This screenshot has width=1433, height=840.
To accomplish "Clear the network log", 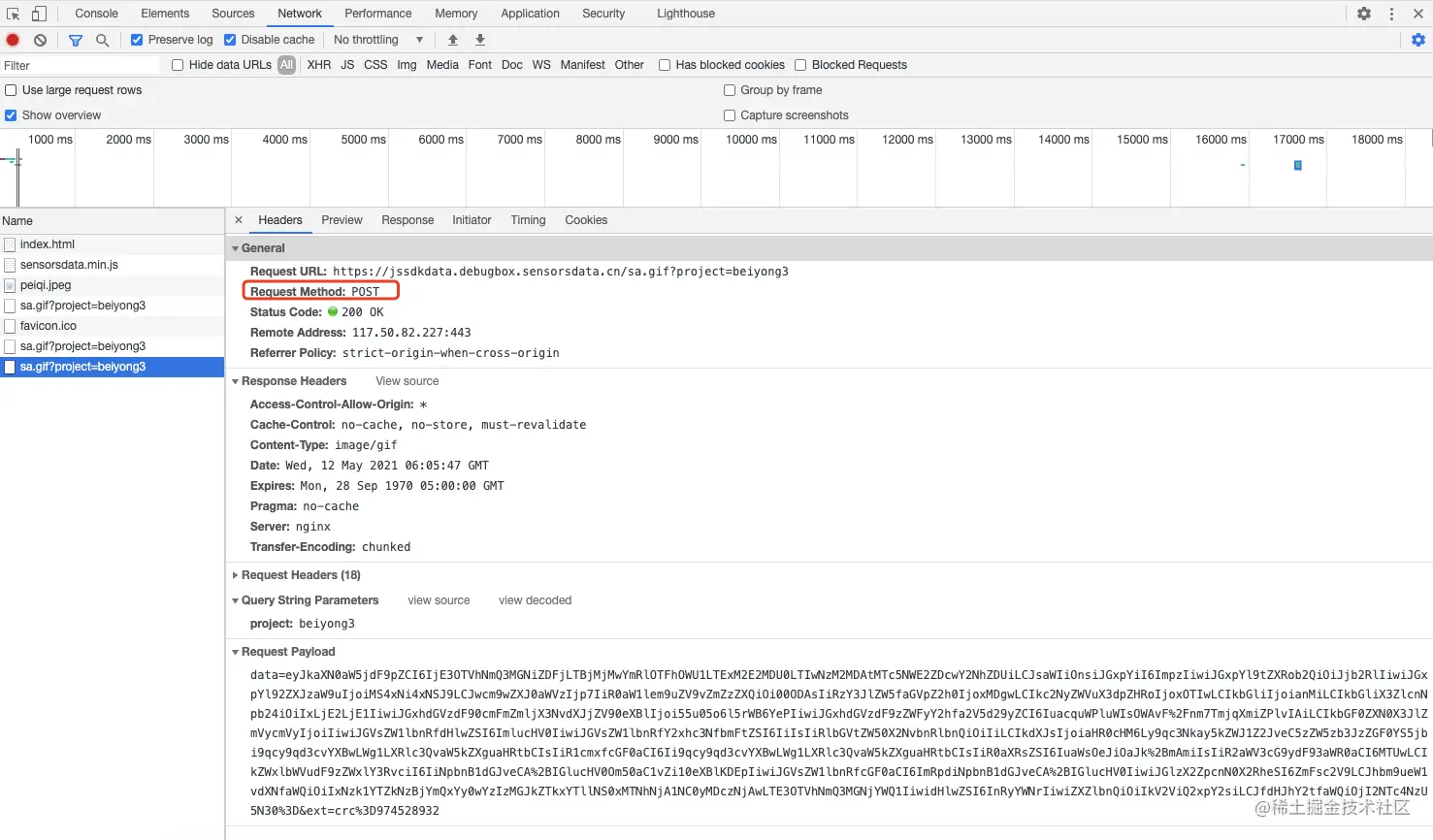I will point(40,40).
